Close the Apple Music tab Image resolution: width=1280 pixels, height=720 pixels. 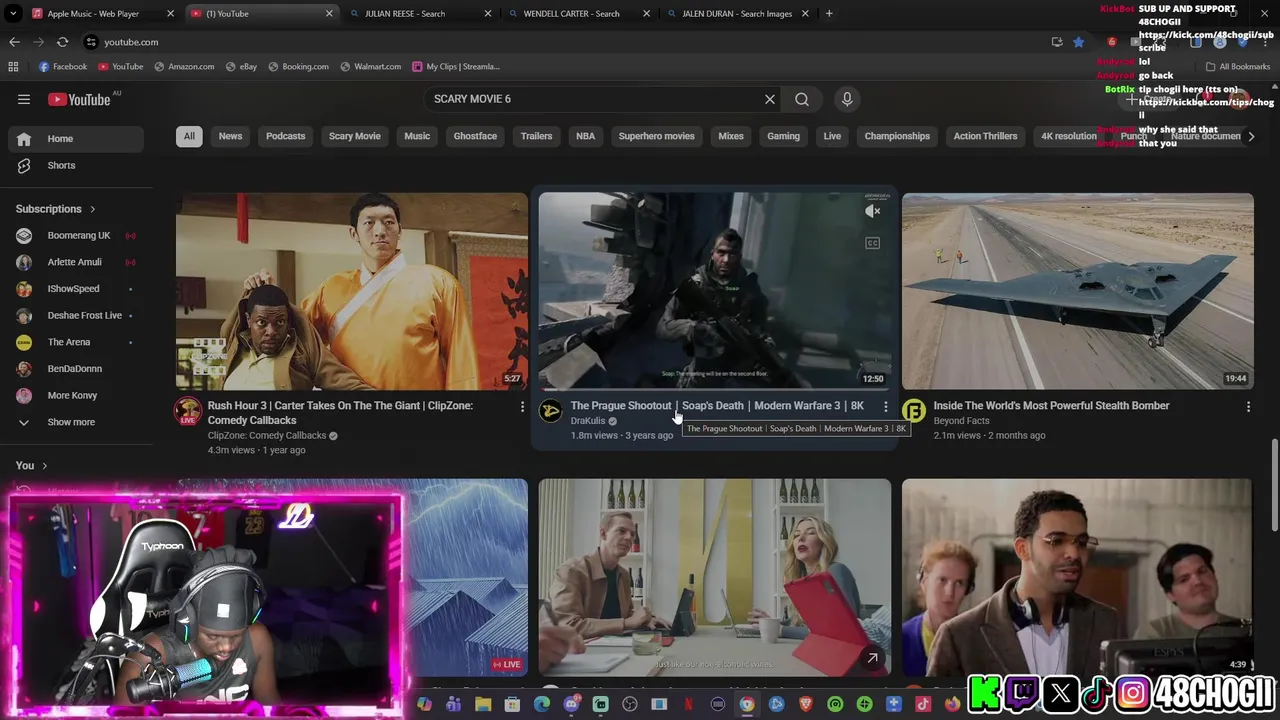[x=170, y=13]
